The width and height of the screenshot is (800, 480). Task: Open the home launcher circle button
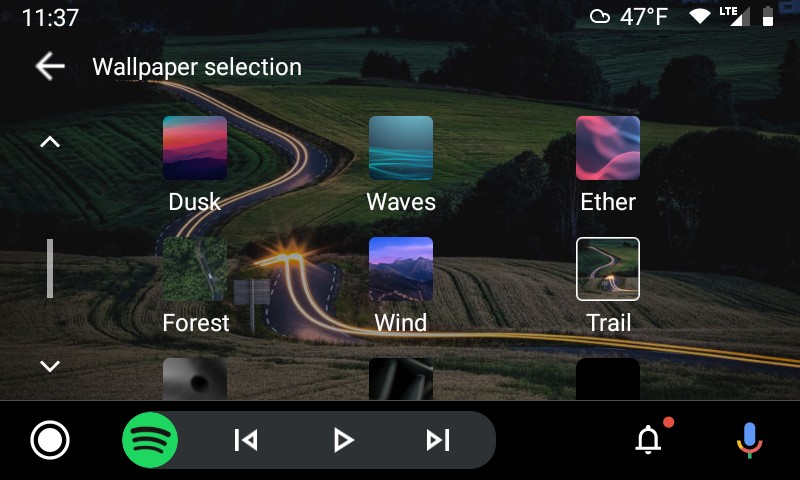click(x=50, y=440)
